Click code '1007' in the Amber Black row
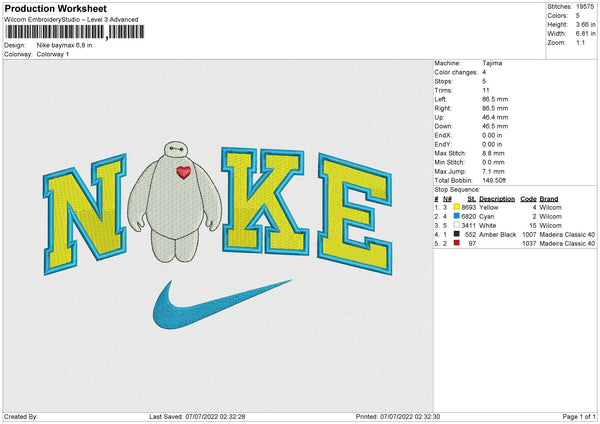 (529, 235)
